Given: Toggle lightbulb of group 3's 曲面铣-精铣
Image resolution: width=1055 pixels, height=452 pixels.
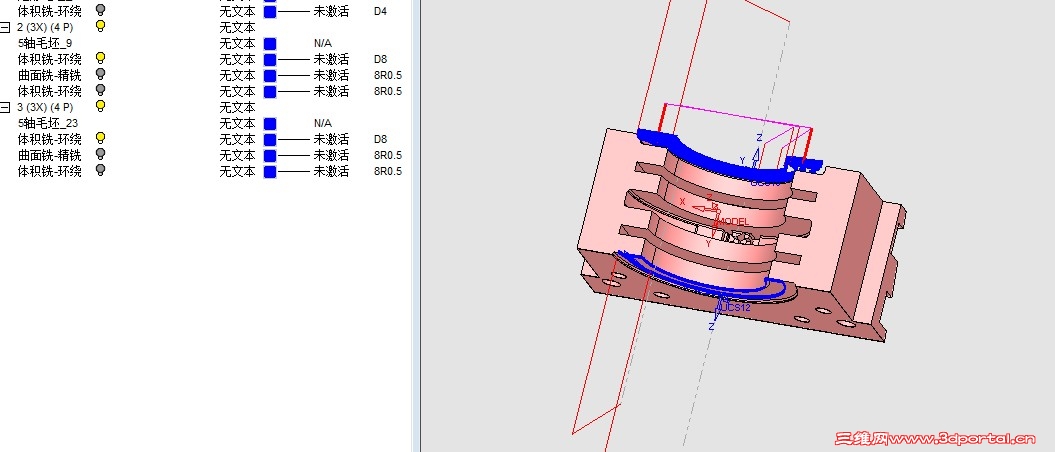Looking at the screenshot, I should 100,154.
